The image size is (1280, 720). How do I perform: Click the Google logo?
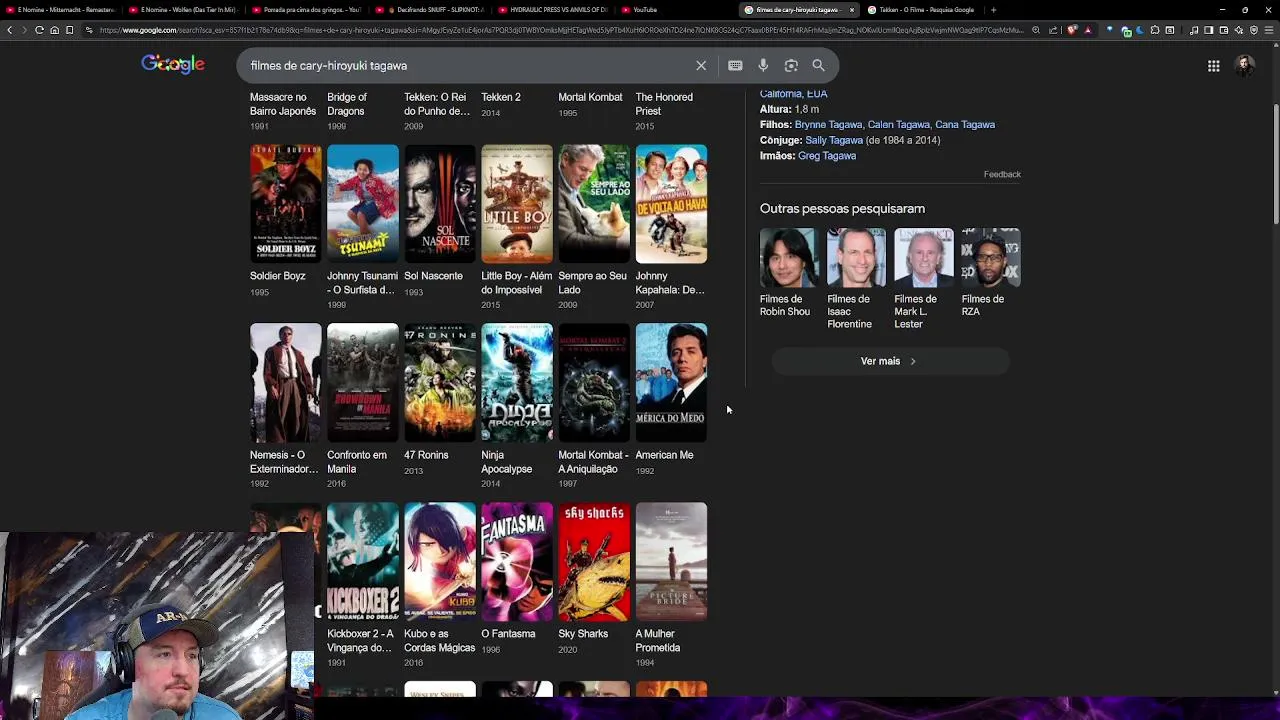coord(173,64)
